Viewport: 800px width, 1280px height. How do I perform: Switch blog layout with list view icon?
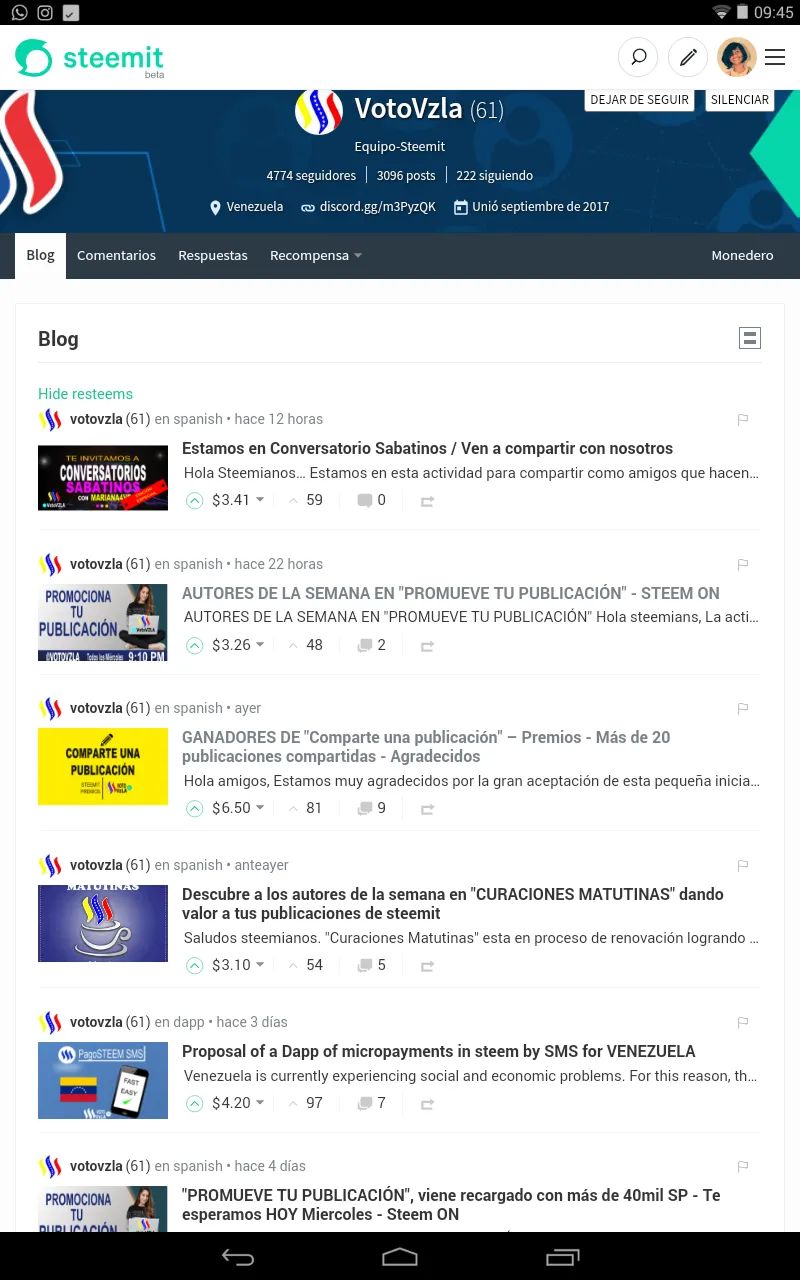click(750, 338)
